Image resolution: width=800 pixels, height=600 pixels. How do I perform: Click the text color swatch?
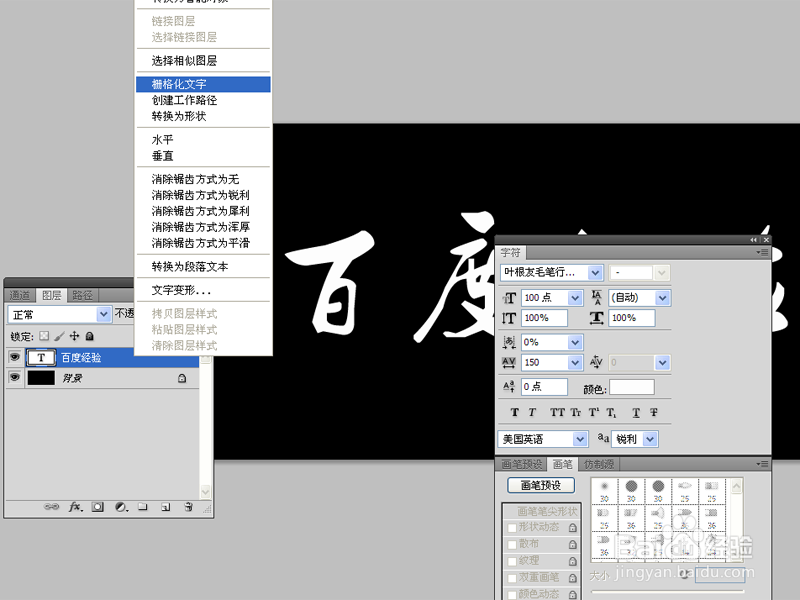(632, 387)
